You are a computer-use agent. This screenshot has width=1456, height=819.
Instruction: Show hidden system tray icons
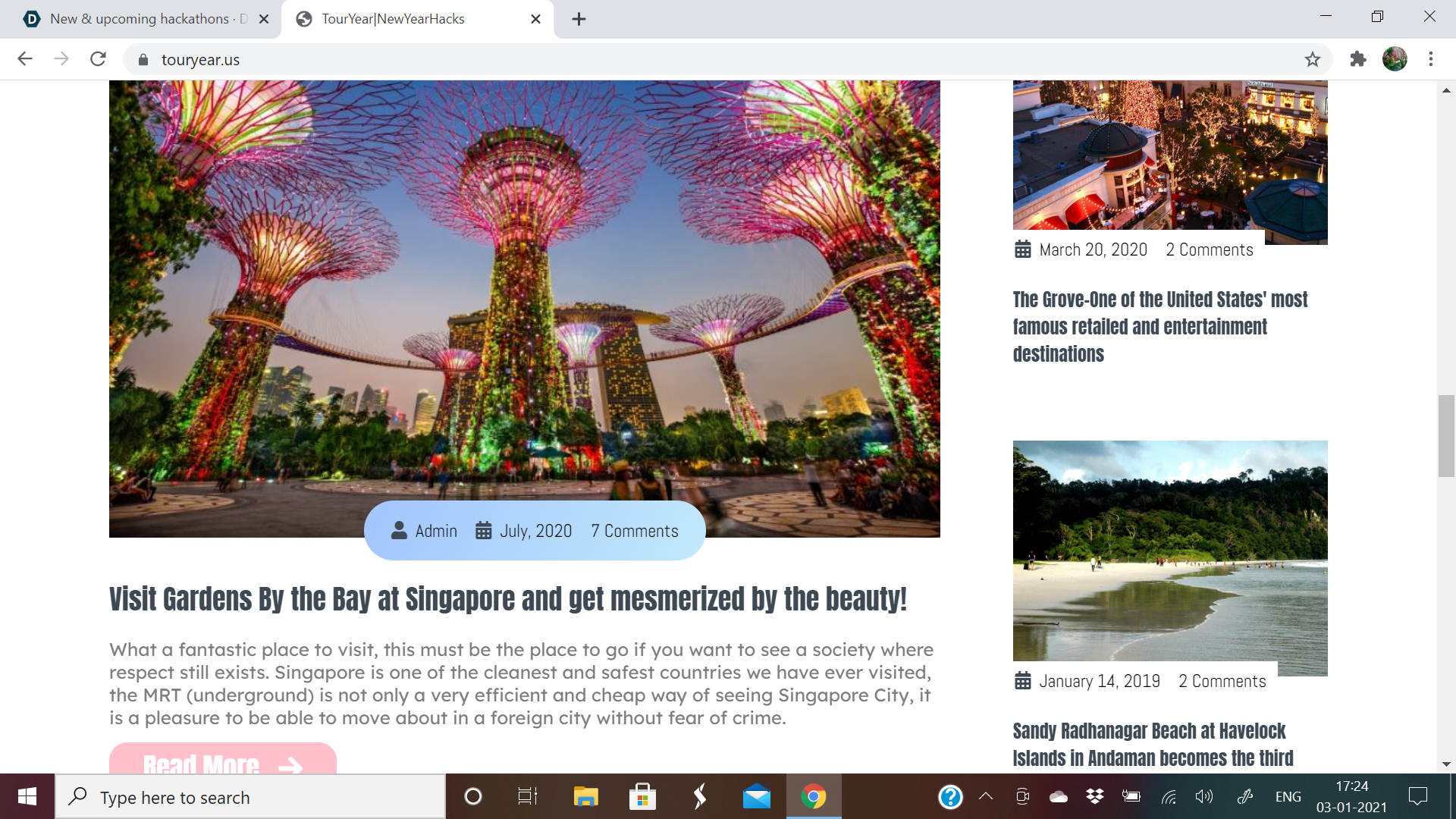(986, 796)
